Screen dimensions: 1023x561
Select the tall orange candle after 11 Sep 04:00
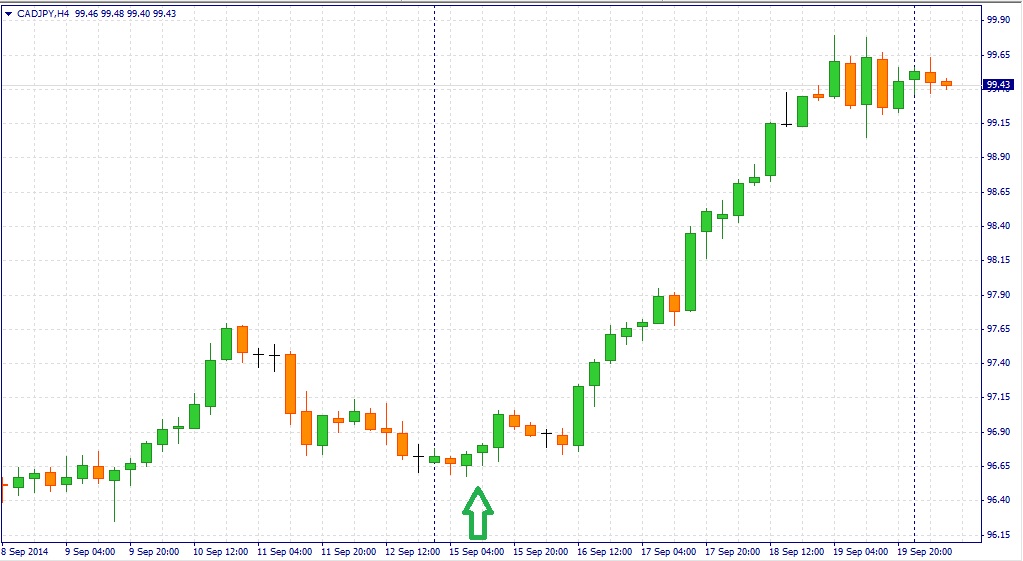pyautogui.click(x=290, y=383)
